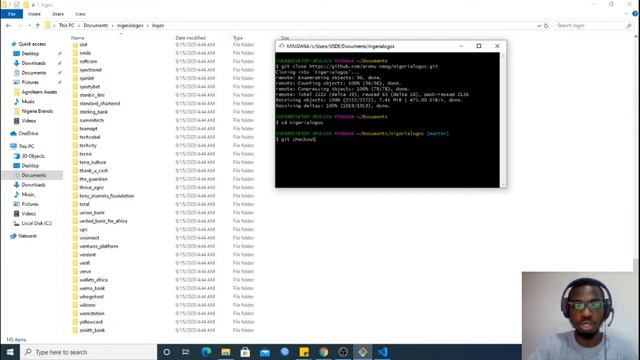640x360 pixels.
Task: Open Local Disk (C:) in navigation pane
Action: click(x=36, y=223)
